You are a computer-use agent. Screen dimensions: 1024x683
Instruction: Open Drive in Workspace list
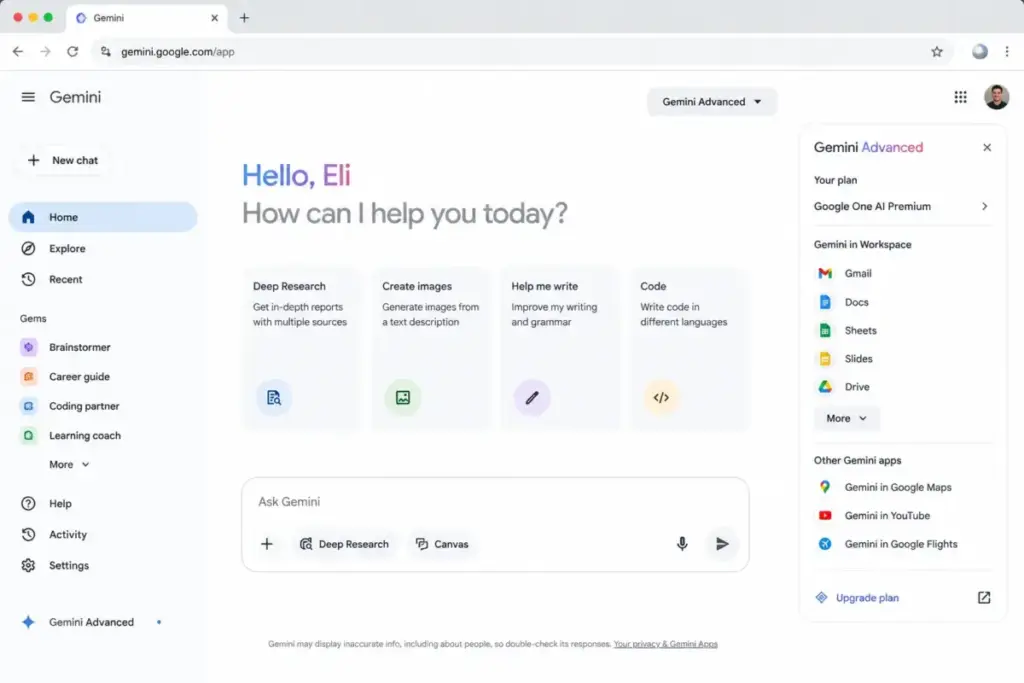pyautogui.click(x=844, y=387)
